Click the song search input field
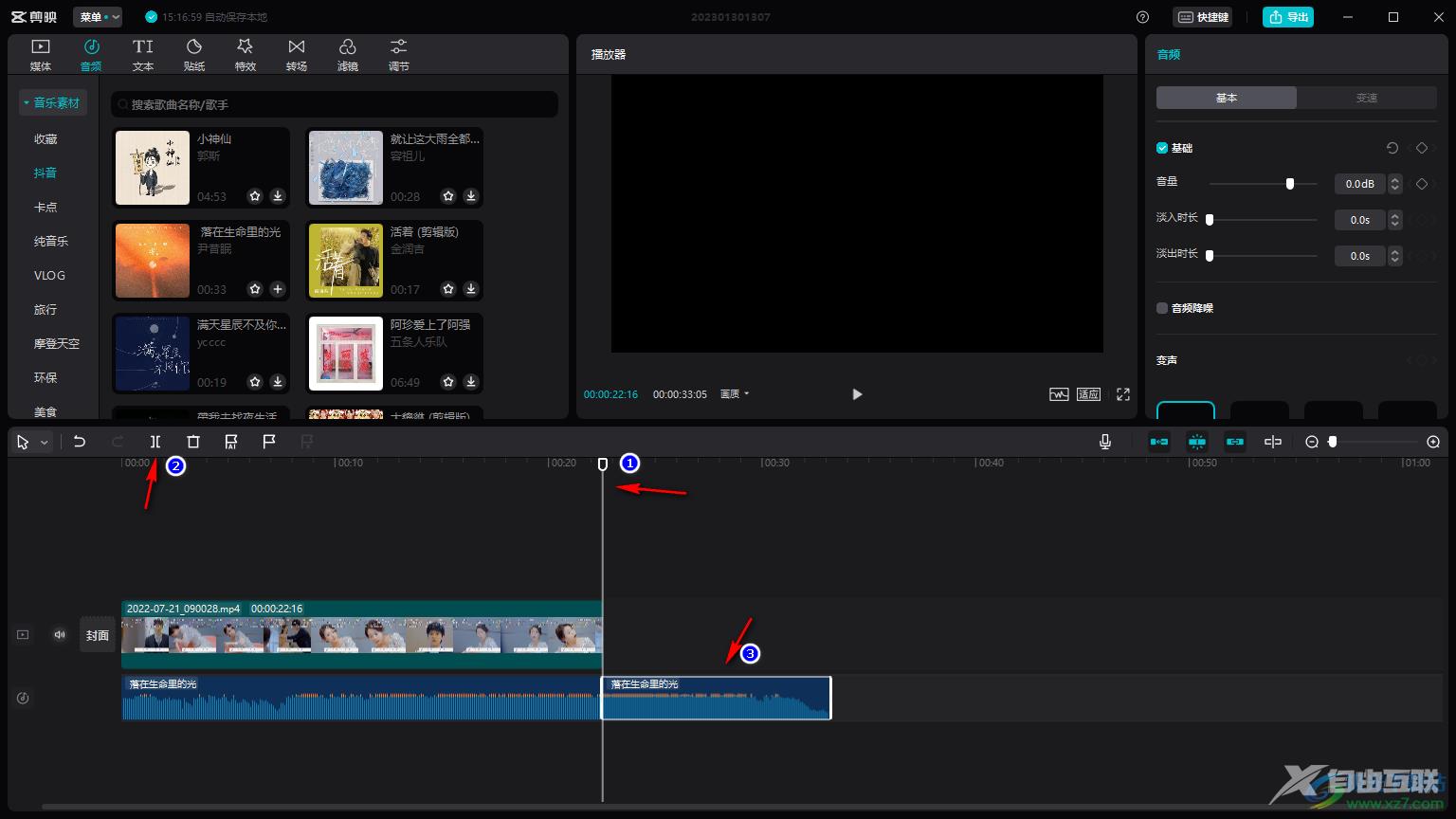The width and height of the screenshot is (1456, 819). click(335, 104)
